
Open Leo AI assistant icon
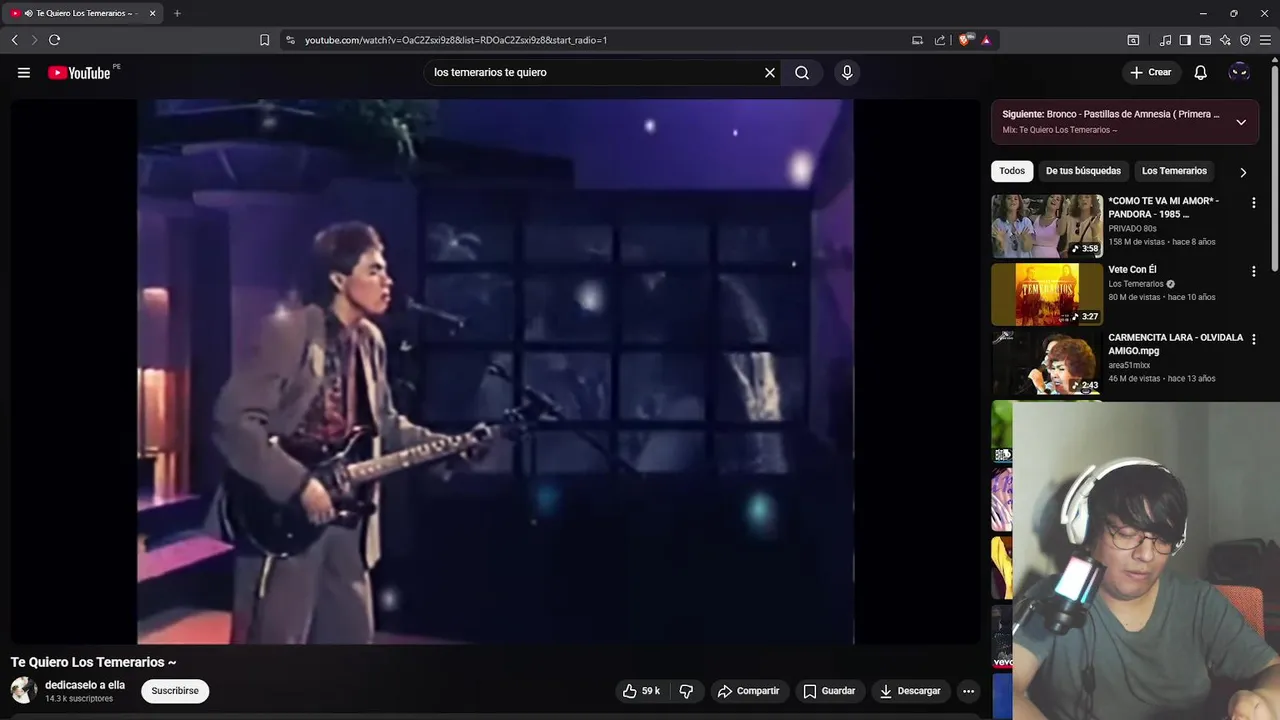coord(1225,40)
